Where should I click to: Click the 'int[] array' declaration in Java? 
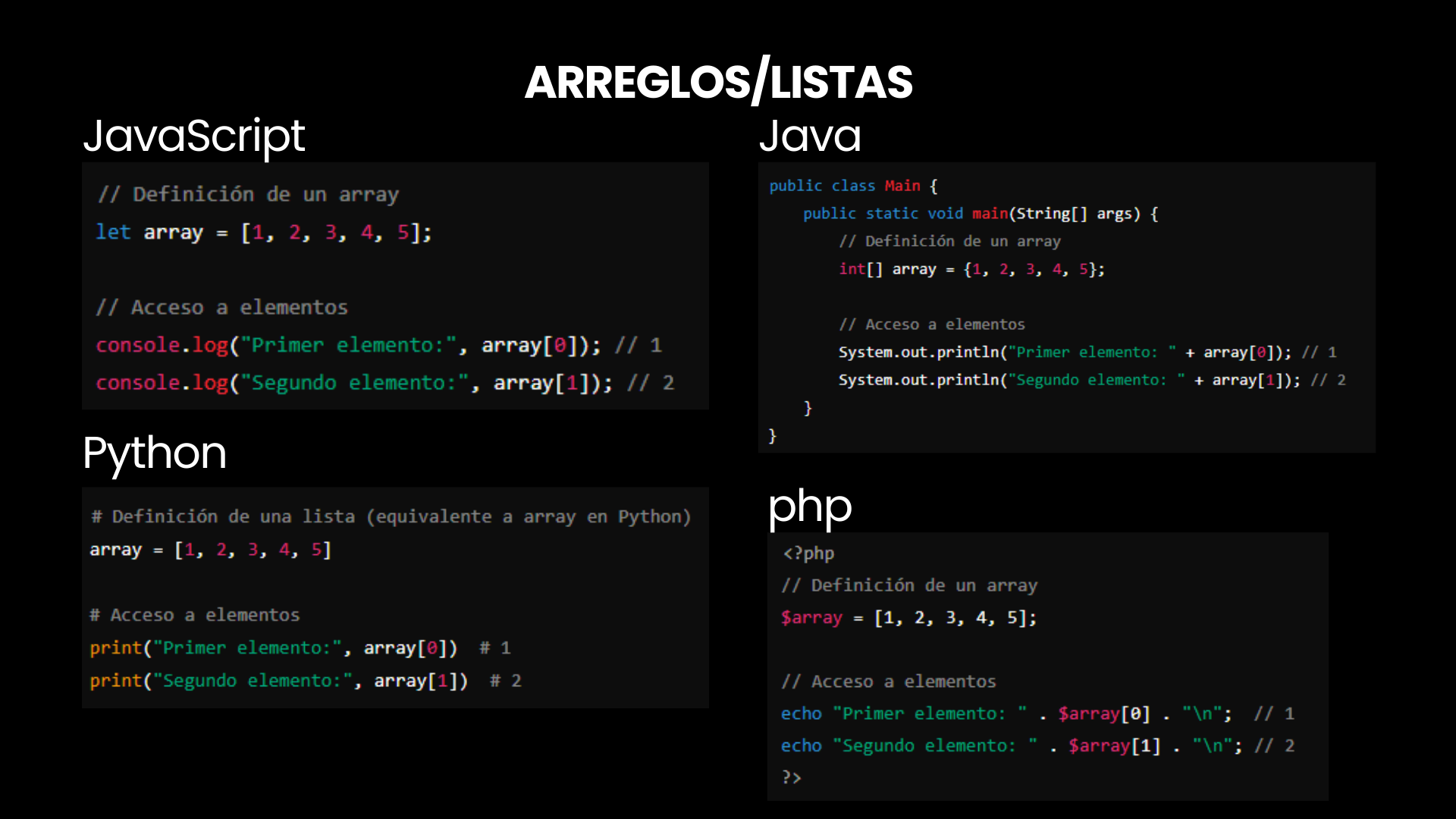971,269
